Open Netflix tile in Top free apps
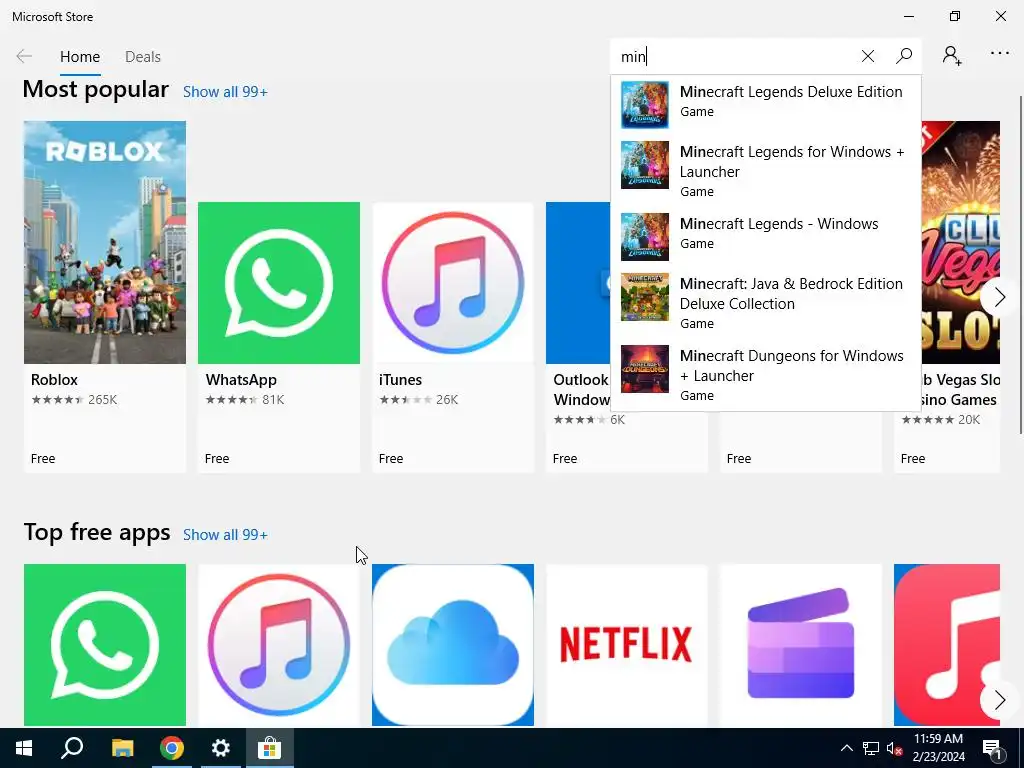This screenshot has width=1024, height=768. [x=627, y=645]
